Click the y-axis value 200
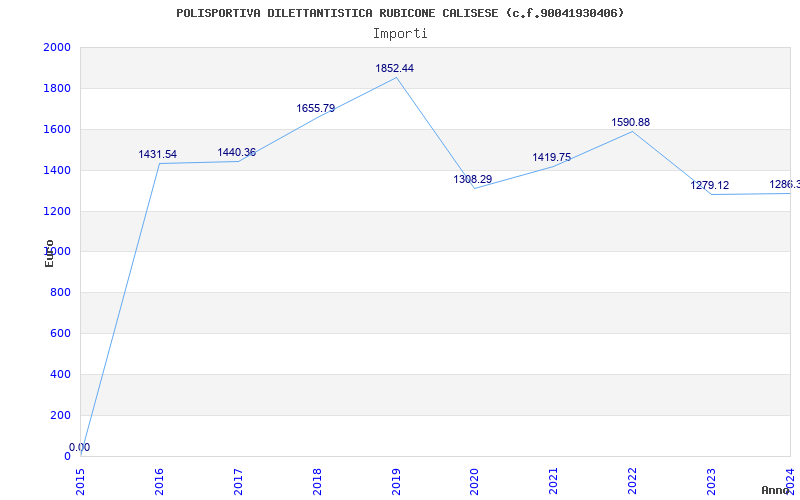This screenshot has height=500, width=800. [61, 415]
